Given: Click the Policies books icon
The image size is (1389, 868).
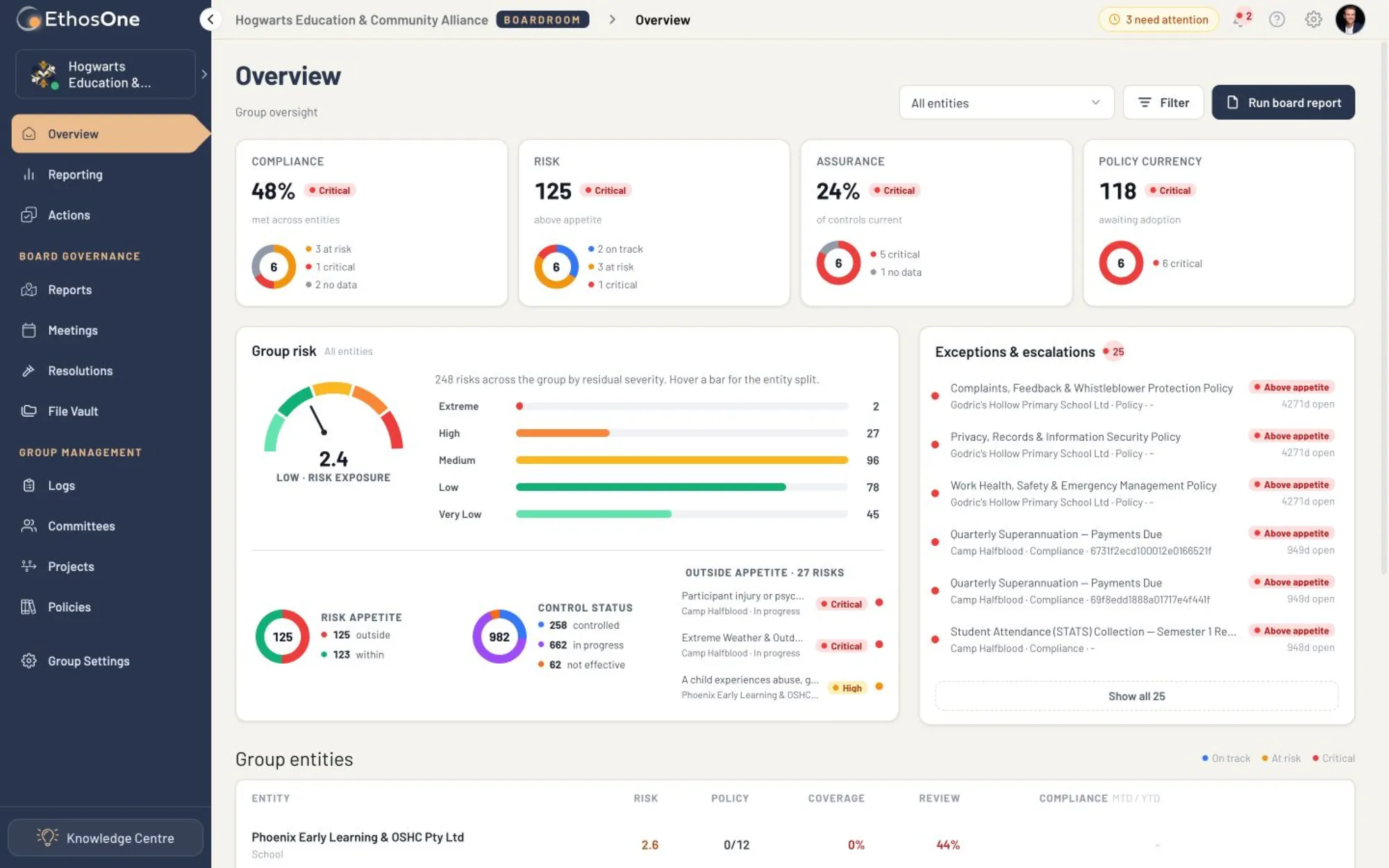Looking at the screenshot, I should [28, 606].
